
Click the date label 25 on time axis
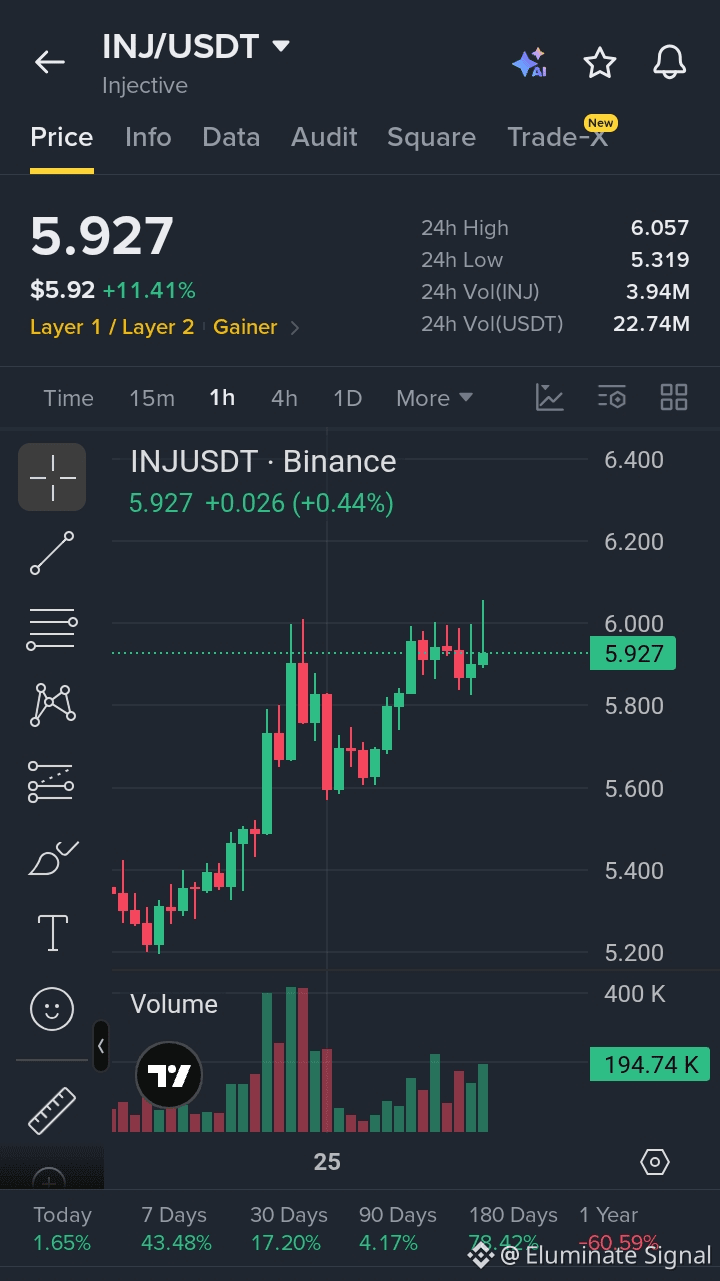click(327, 1162)
